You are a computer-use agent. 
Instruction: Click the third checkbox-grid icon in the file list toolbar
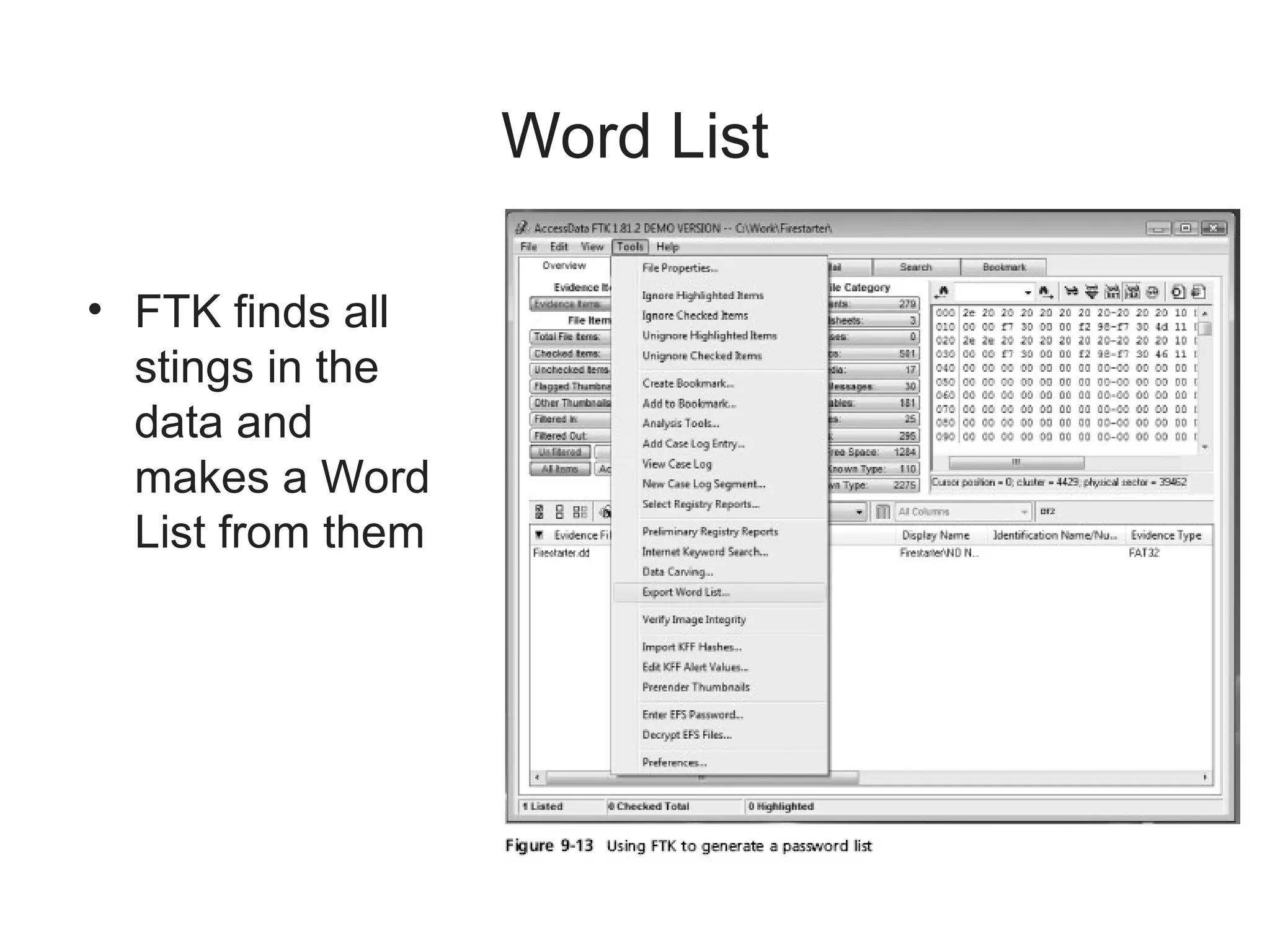580,512
